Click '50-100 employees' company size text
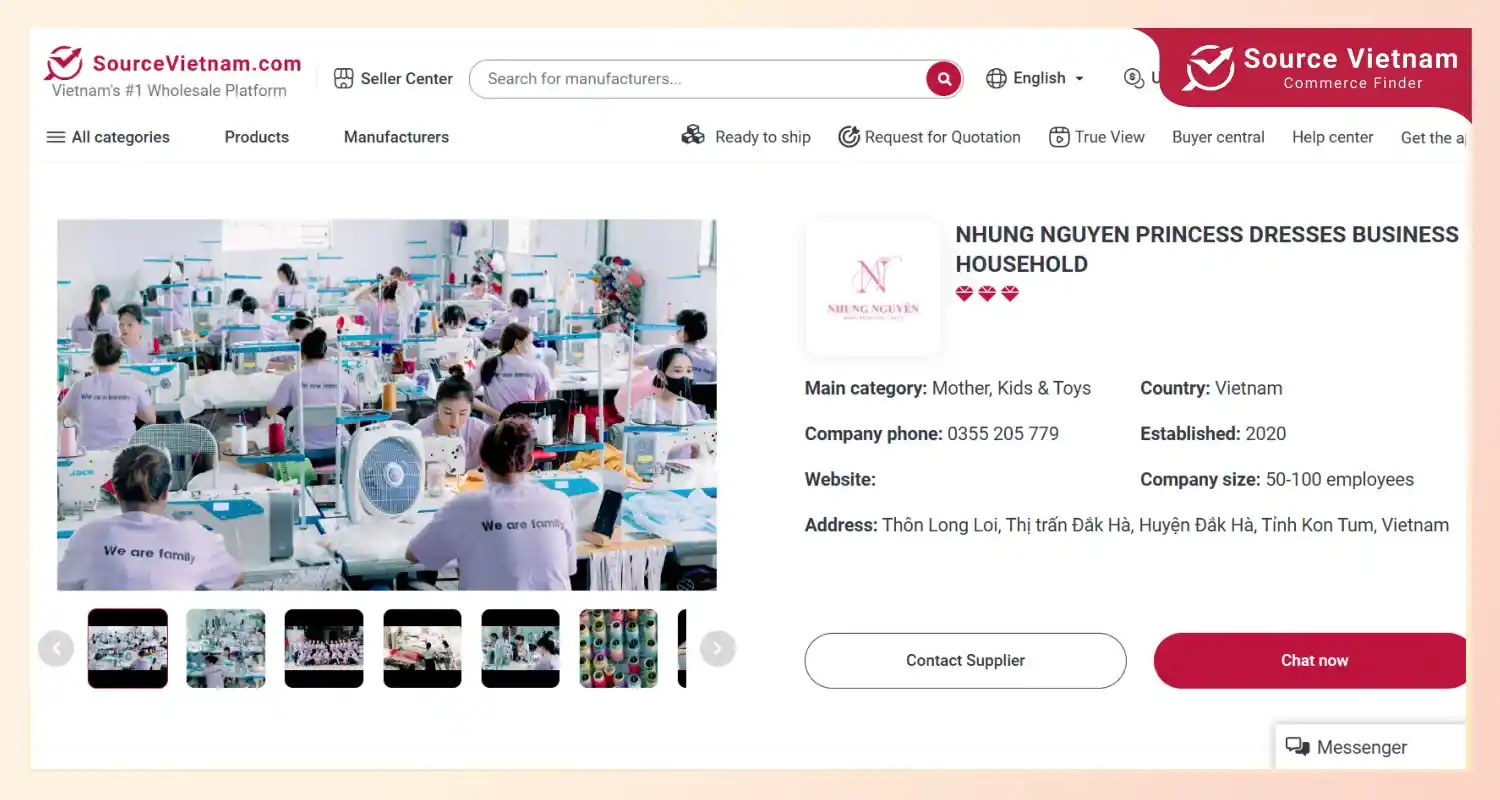Image resolution: width=1500 pixels, height=800 pixels. click(x=1340, y=480)
